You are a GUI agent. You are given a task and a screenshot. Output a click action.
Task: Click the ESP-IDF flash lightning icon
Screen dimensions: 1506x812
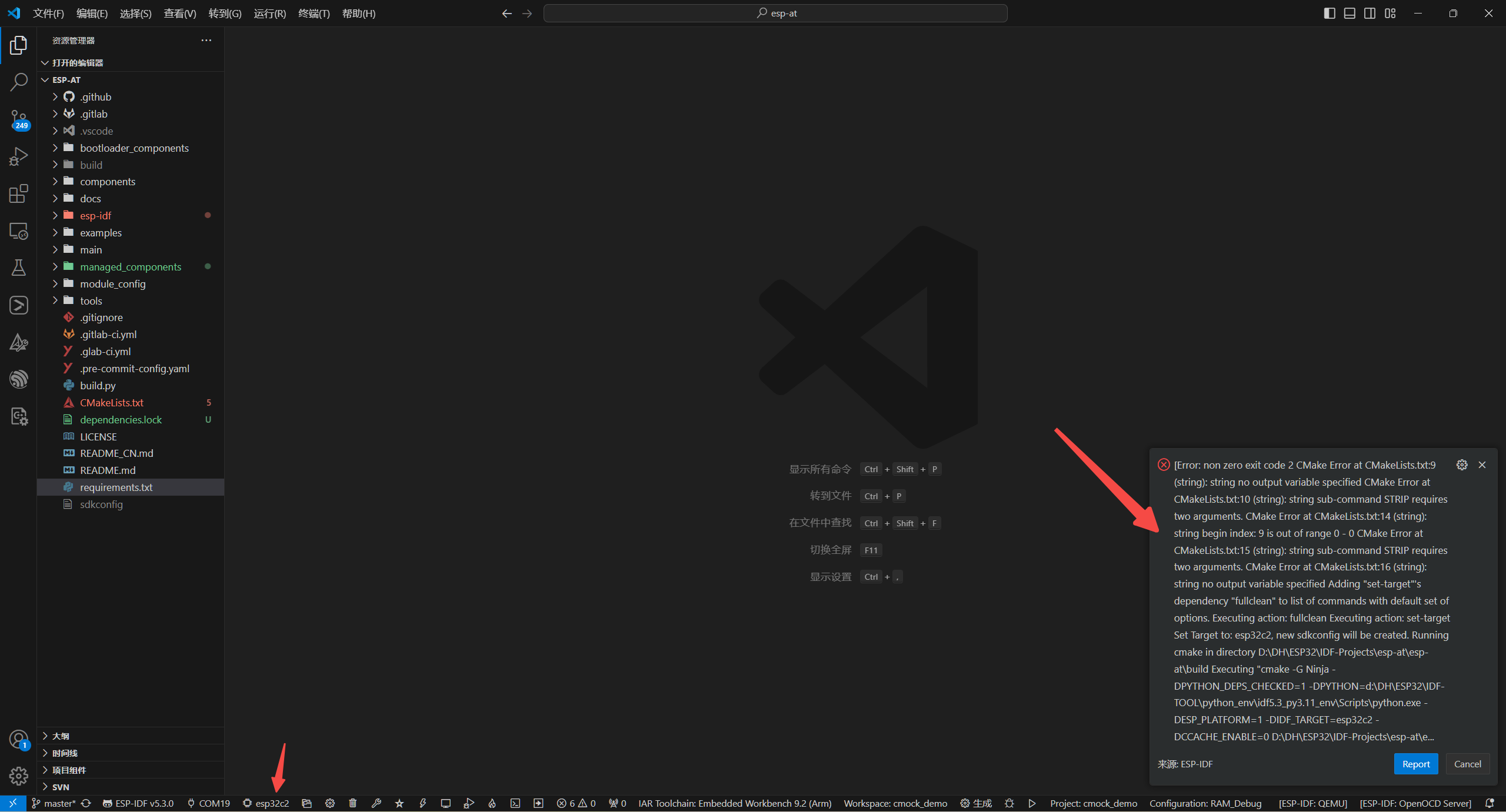(422, 803)
